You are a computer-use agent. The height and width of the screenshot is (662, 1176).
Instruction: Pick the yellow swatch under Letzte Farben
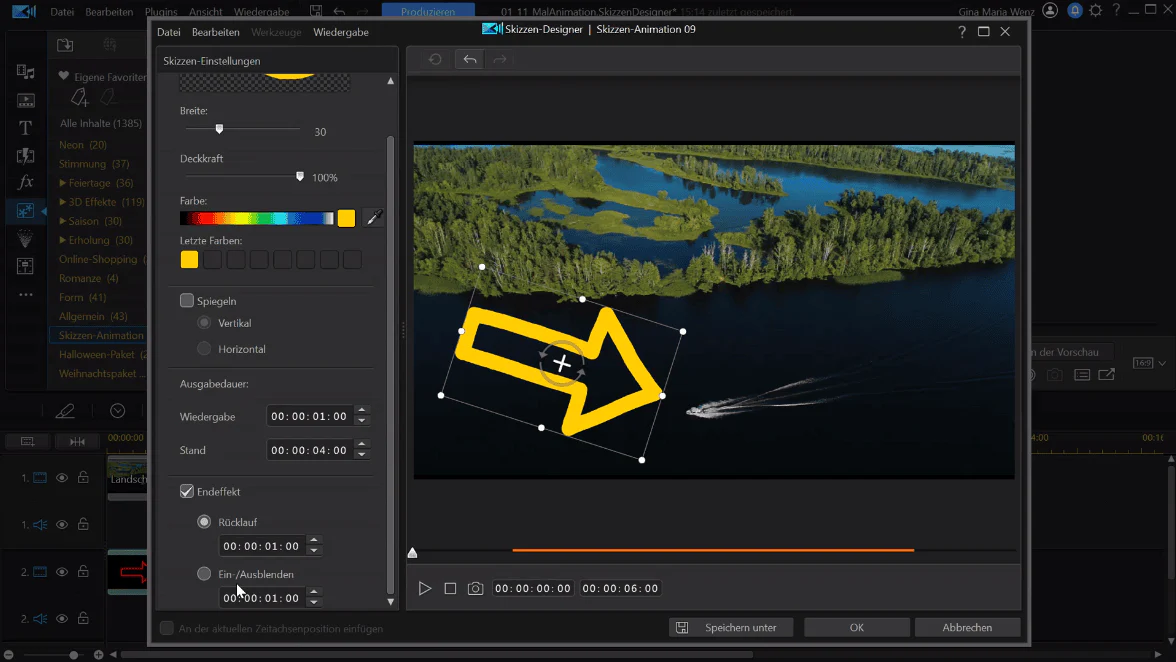(x=189, y=259)
